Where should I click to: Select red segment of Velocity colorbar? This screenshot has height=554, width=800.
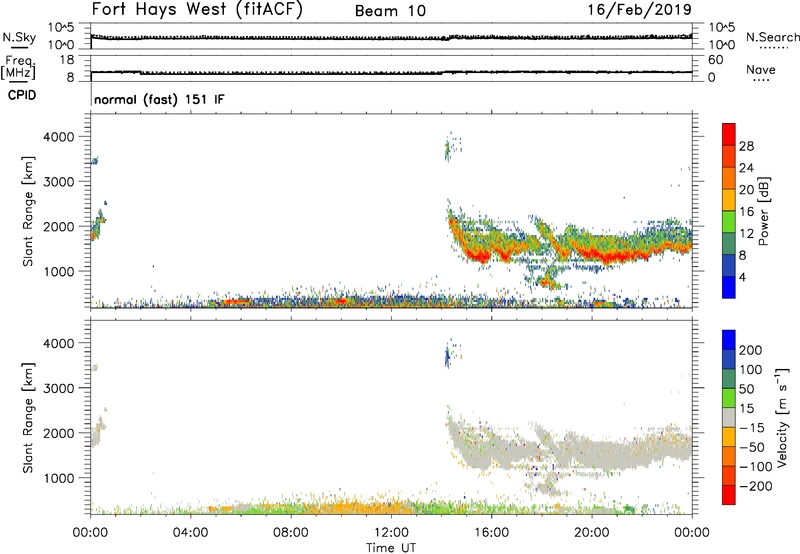(729, 495)
